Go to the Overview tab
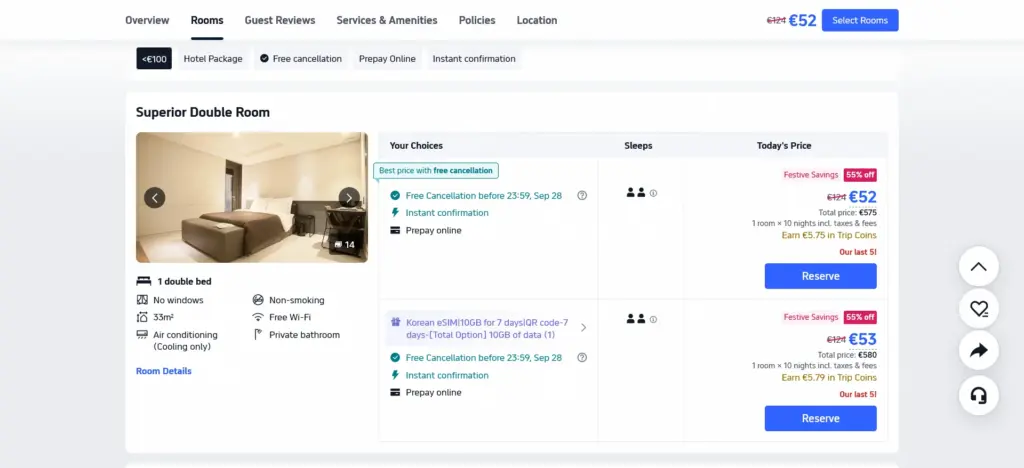The width and height of the screenshot is (1024, 468). pyautogui.click(x=147, y=20)
